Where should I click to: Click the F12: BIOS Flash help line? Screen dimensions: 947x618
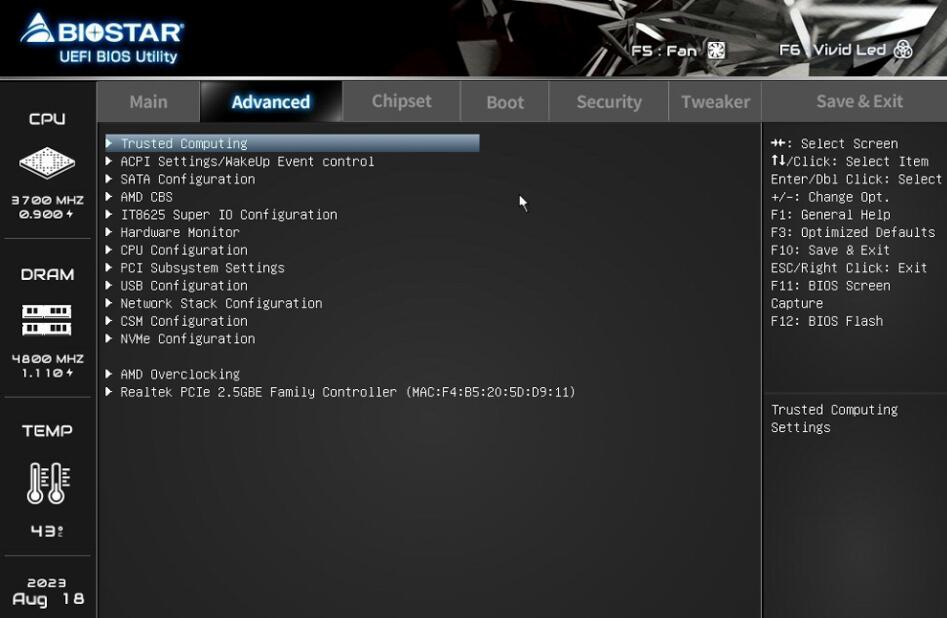826,321
